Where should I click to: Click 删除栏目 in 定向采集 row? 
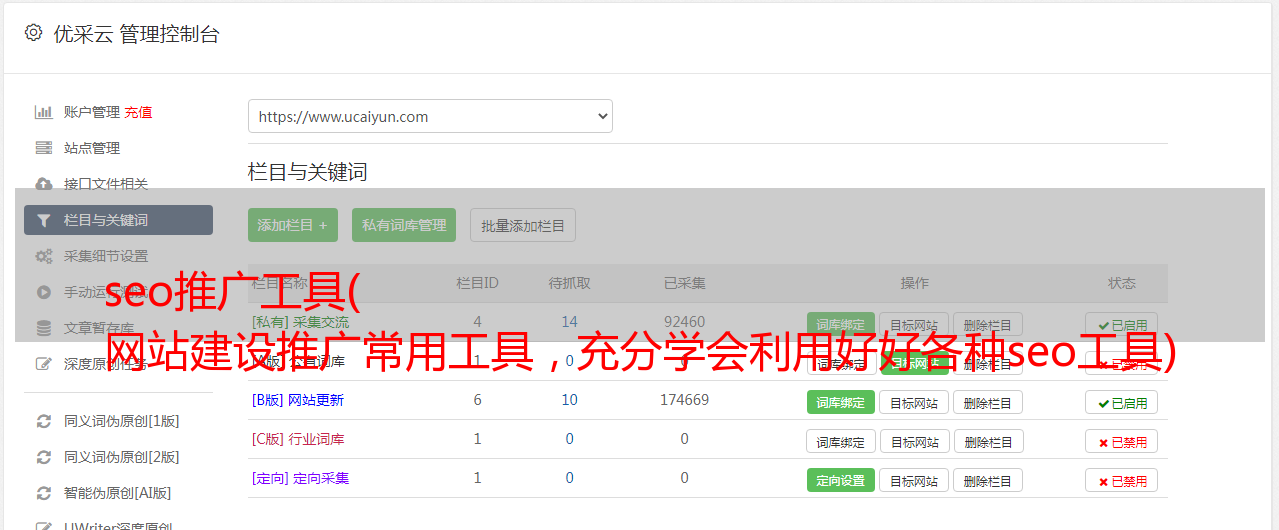[x=987, y=480]
